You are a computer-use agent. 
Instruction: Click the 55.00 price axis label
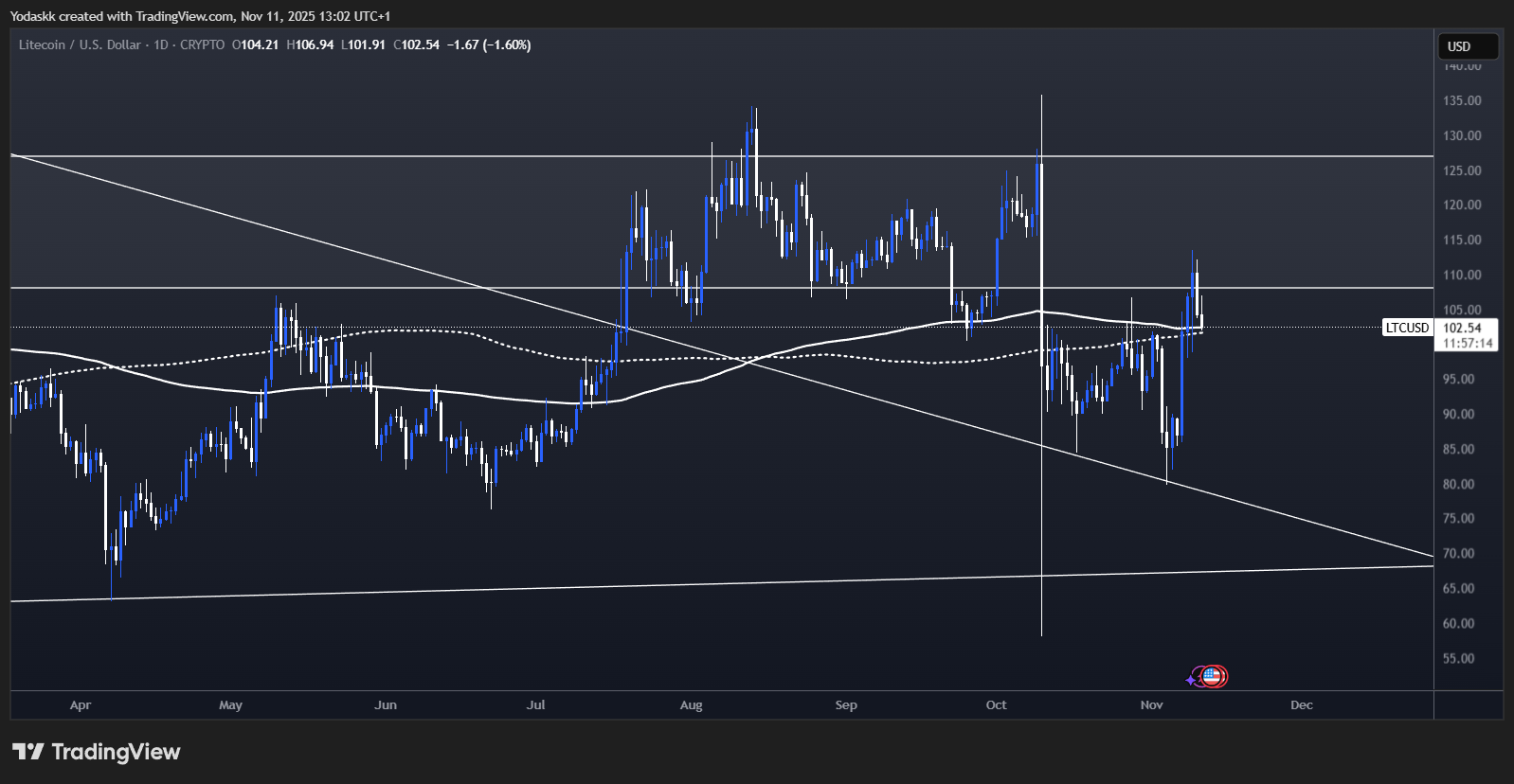click(1459, 658)
